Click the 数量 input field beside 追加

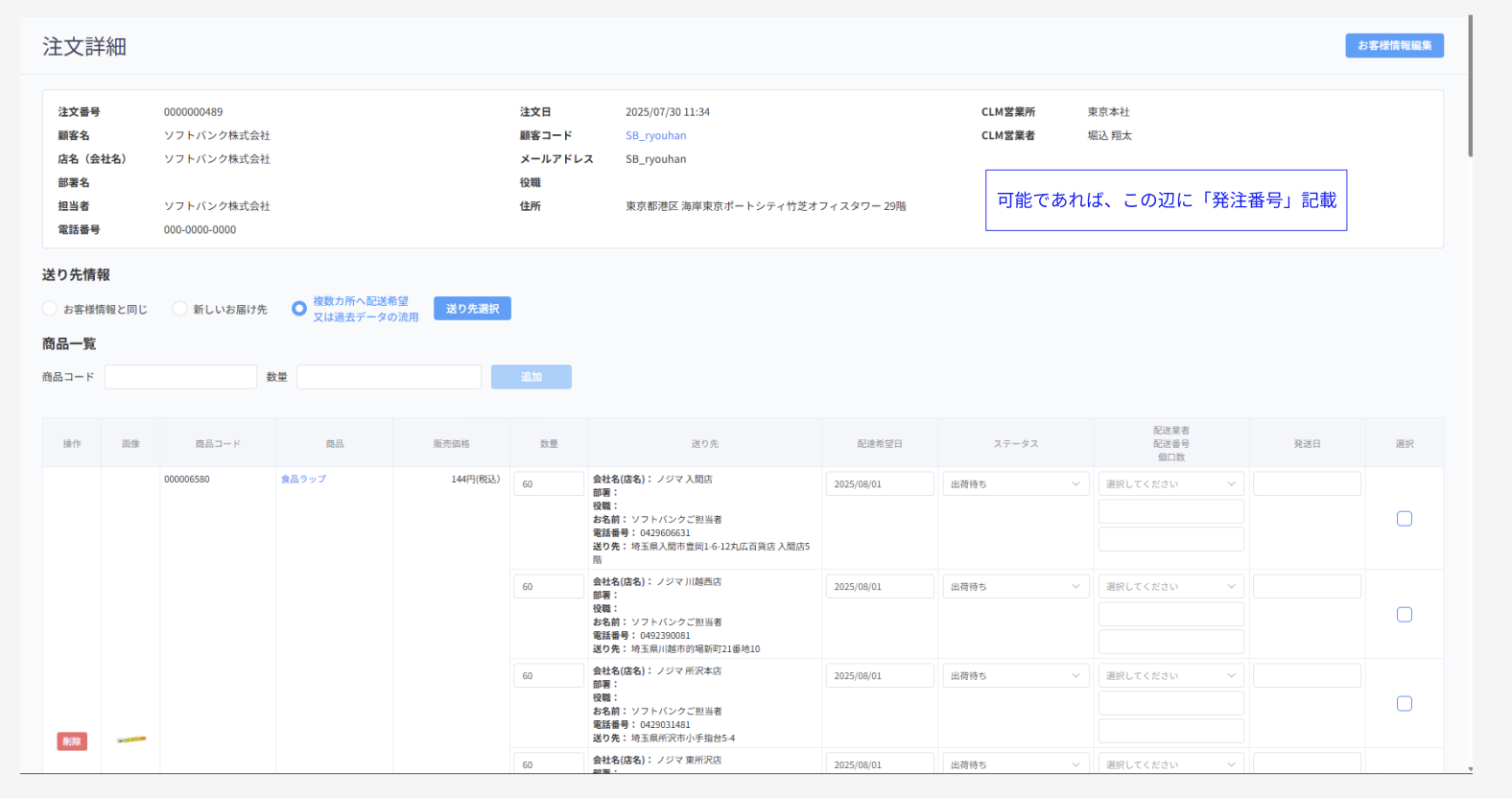click(x=389, y=377)
